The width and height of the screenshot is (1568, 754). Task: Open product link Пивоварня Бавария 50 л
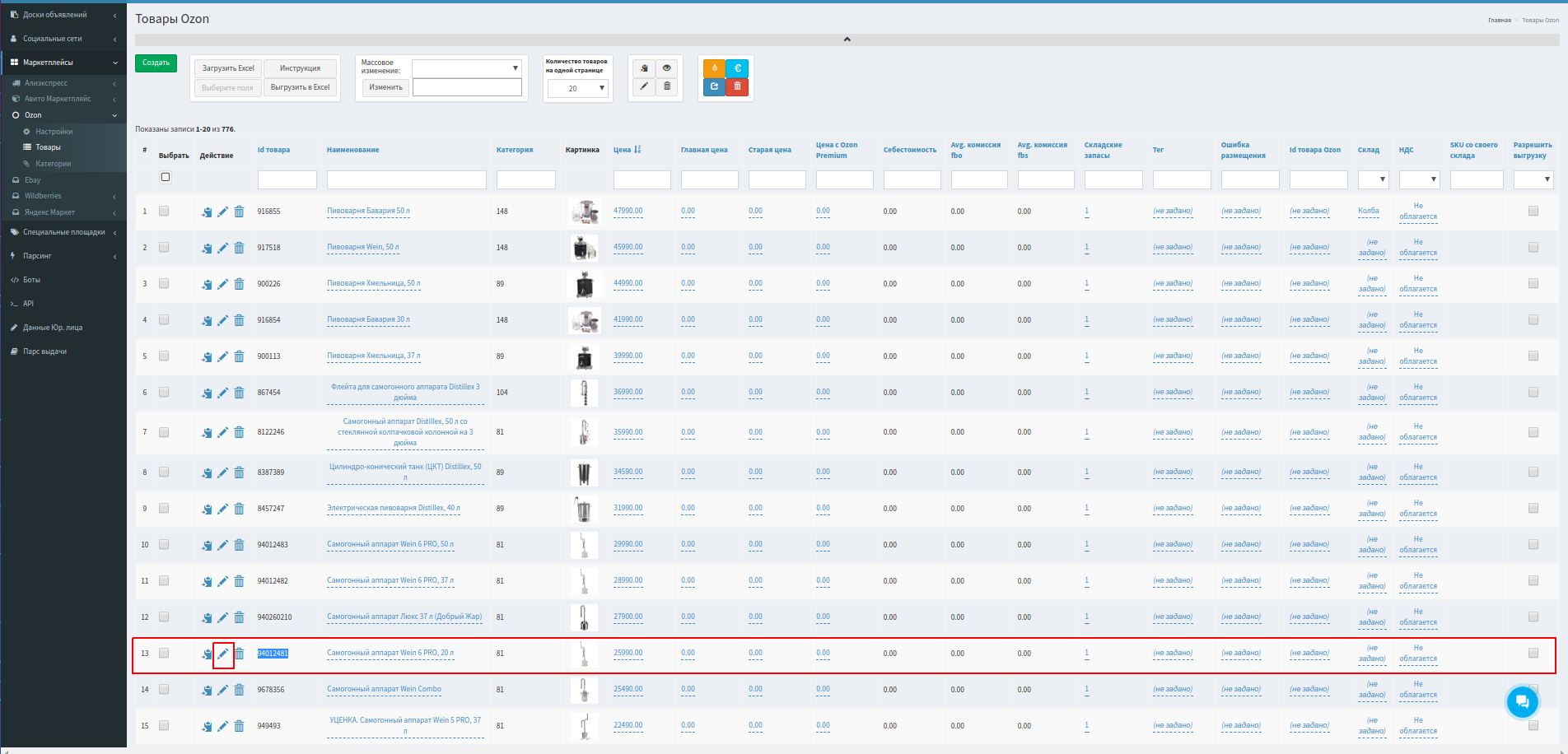click(368, 211)
